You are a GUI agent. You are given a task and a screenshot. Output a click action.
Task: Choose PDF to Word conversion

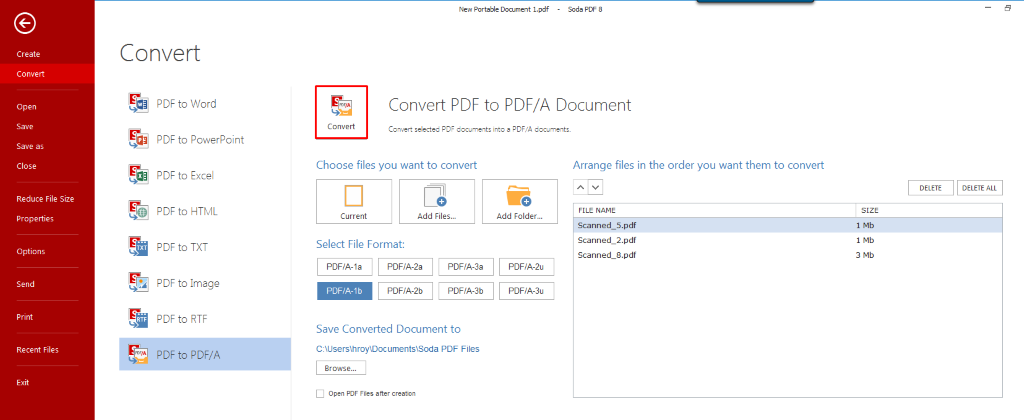pyautogui.click(x=205, y=103)
